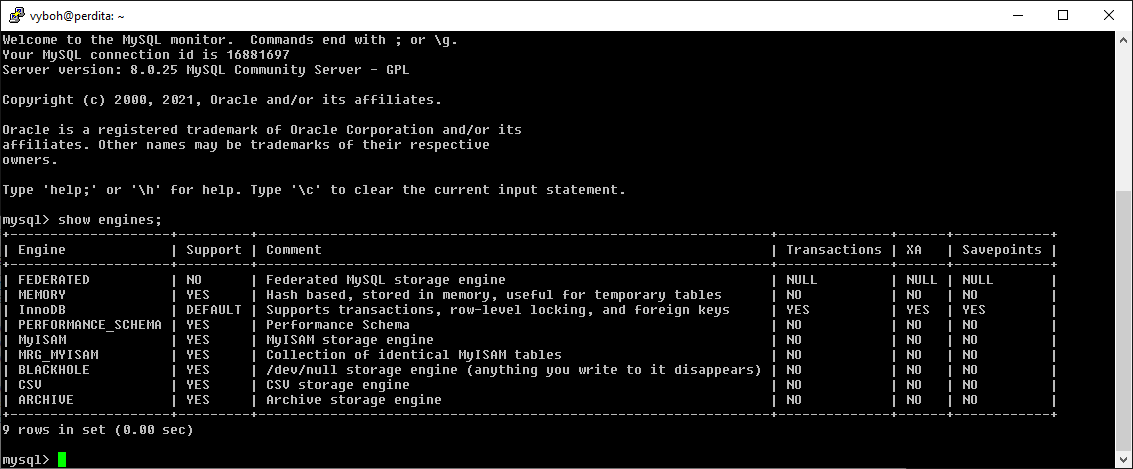Close the vyboh@perdita terminal window
The width and height of the screenshot is (1133, 469).
[1108, 15]
